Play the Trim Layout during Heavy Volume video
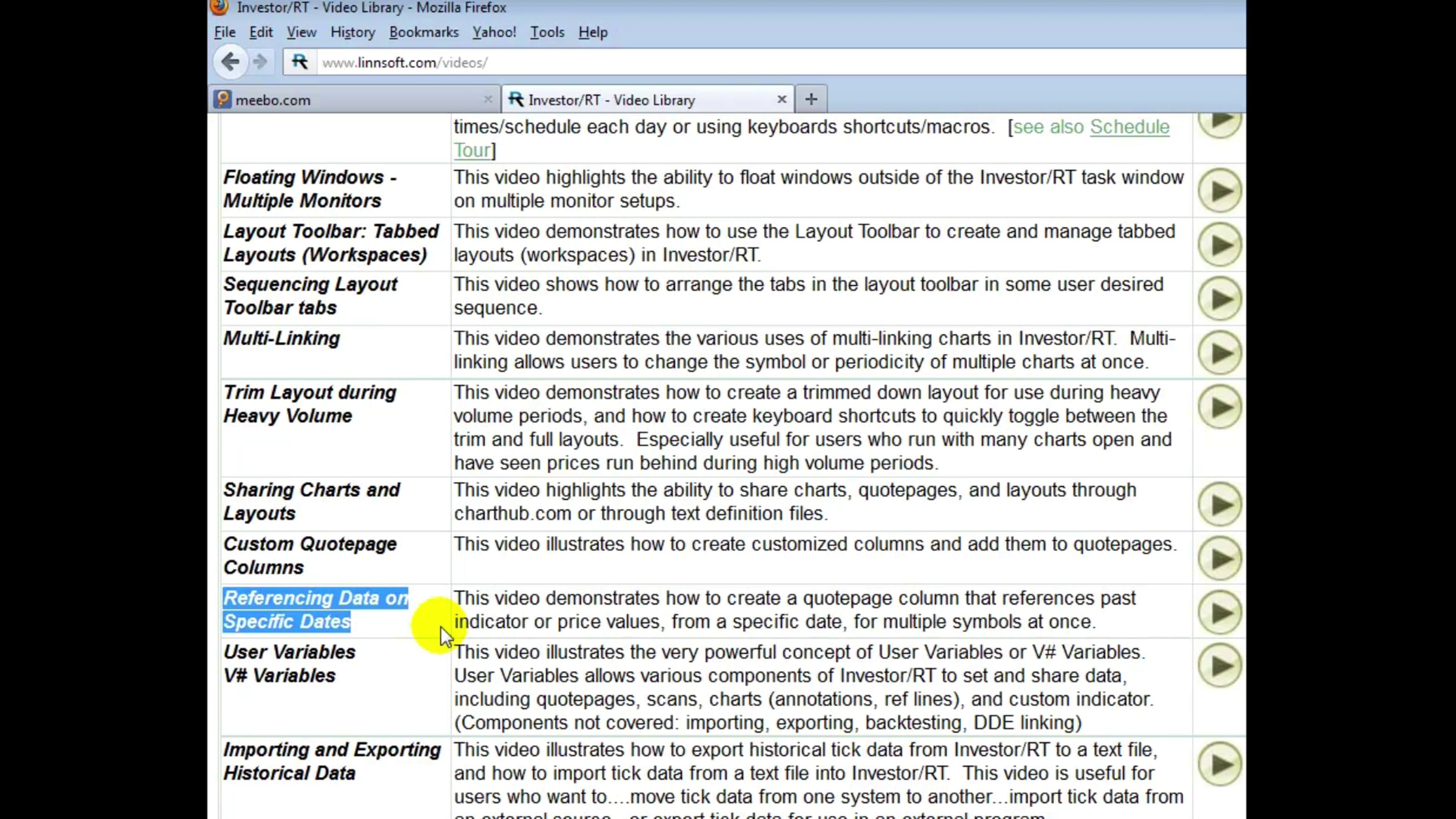The image size is (1456, 819). tap(1219, 406)
